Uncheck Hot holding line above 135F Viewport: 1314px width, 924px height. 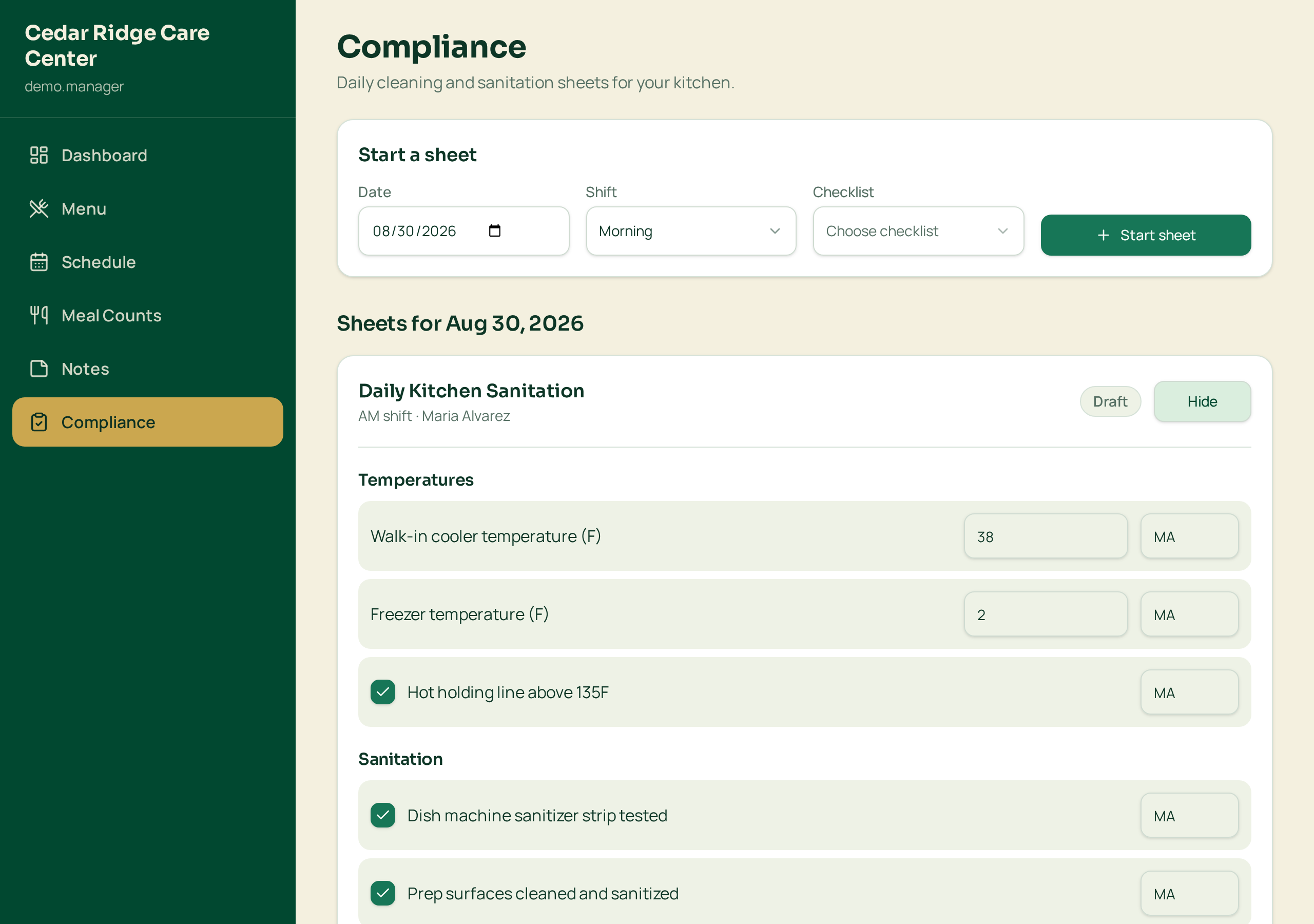(x=382, y=691)
